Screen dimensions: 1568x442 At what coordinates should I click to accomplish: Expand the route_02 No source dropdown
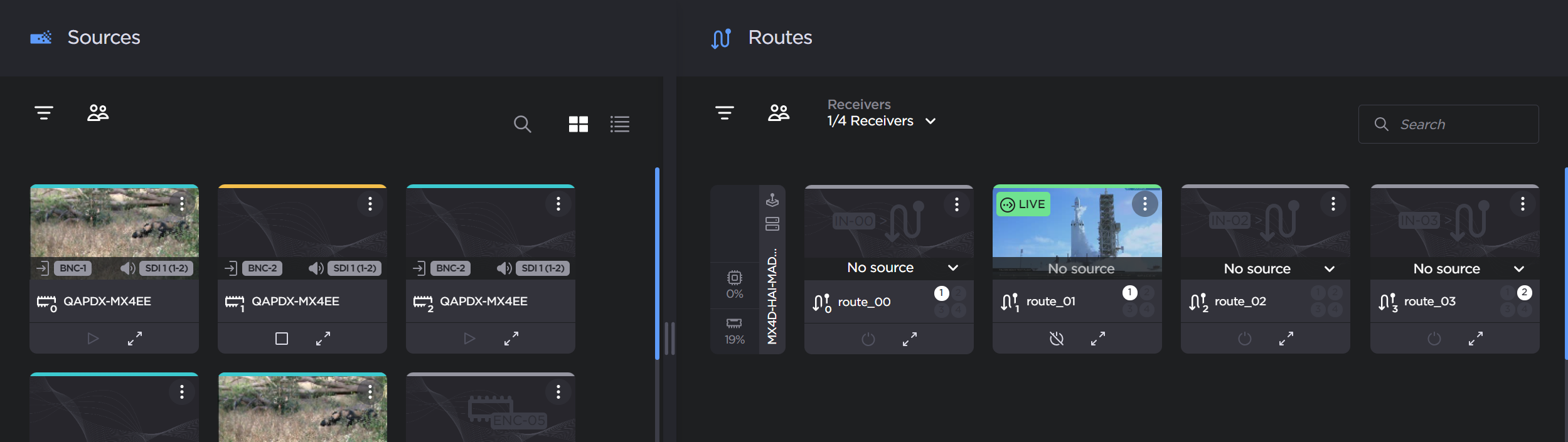[1329, 269]
